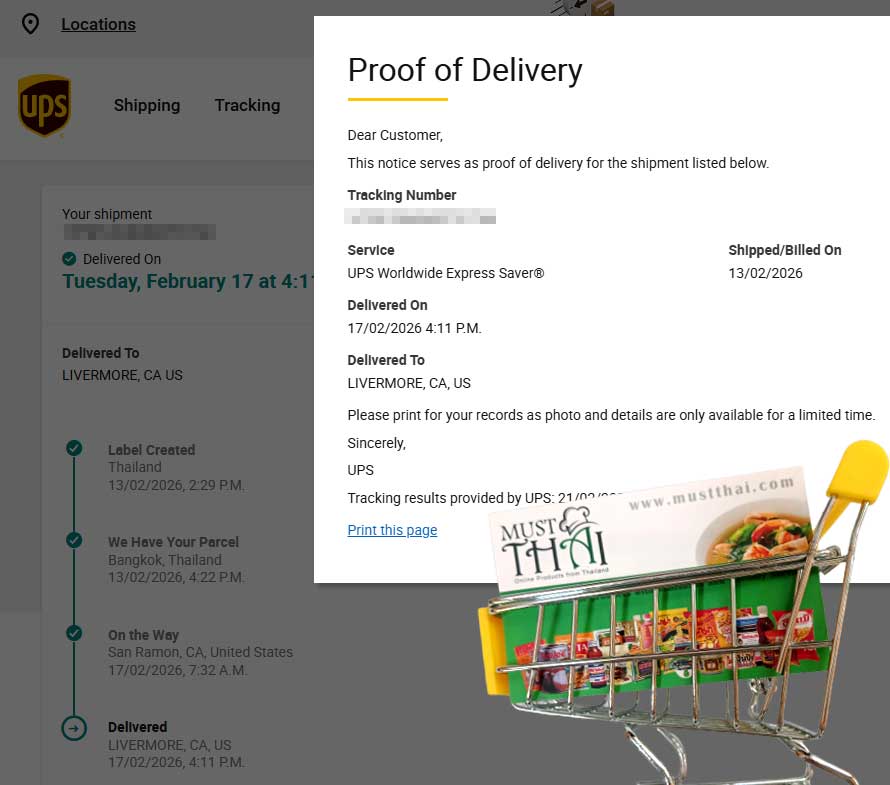Select the Label Created checkmark milestone

[74, 448]
